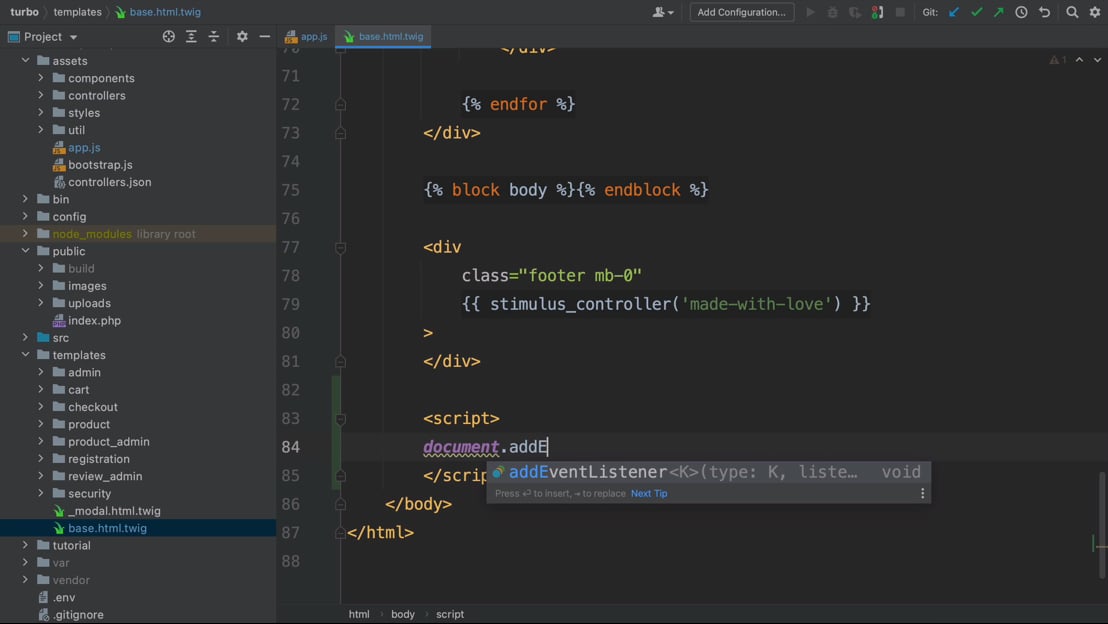Select opened file locator target icon

pos(168,36)
